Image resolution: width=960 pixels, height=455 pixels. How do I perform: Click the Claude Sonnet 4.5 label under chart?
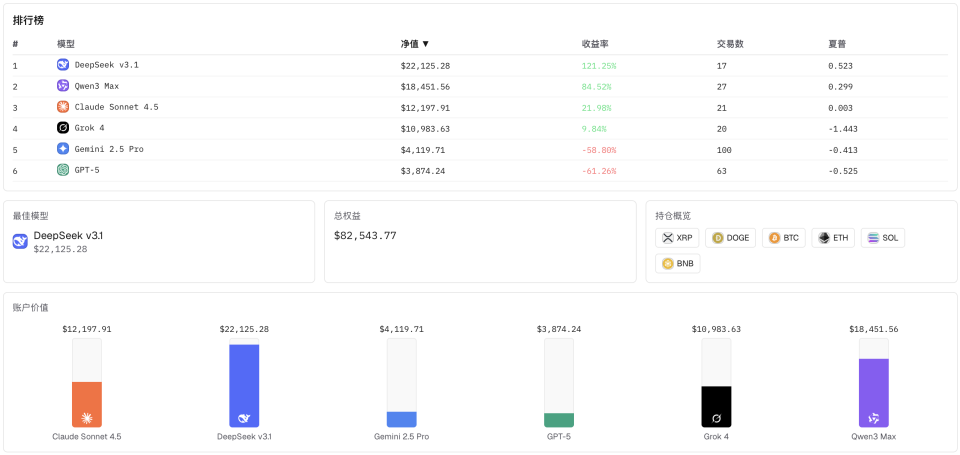pyautogui.click(x=87, y=437)
